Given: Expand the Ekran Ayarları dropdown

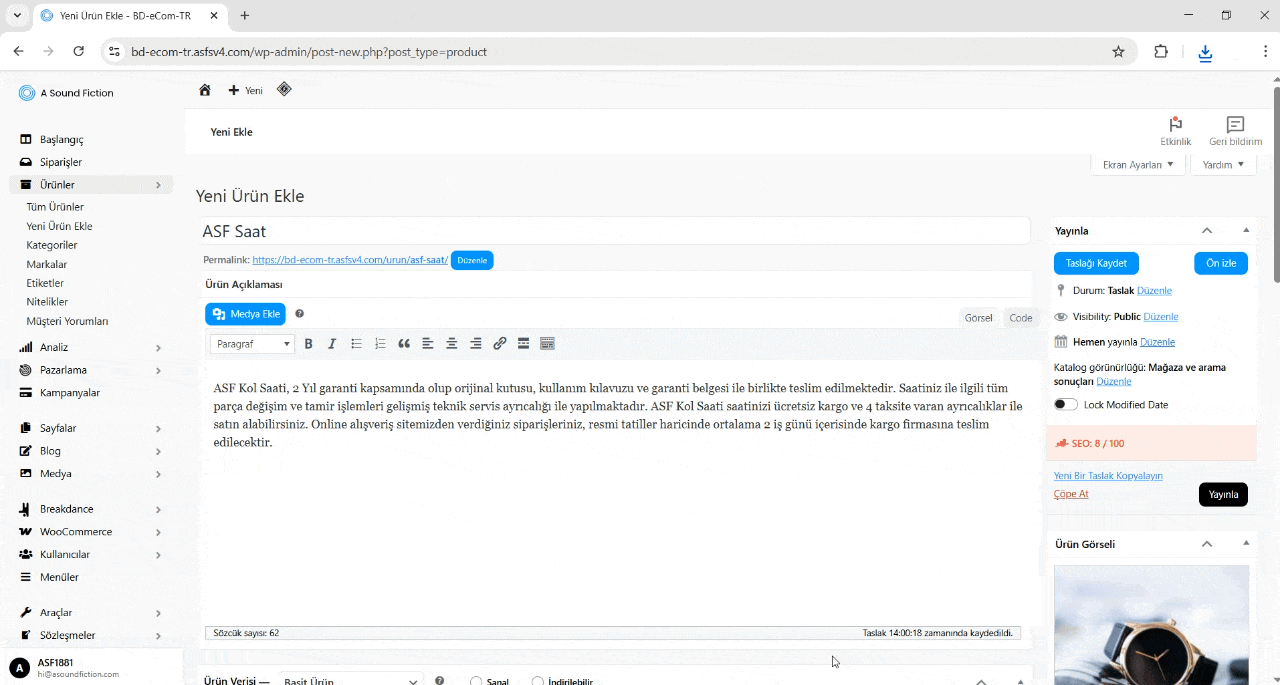Looking at the screenshot, I should [1138, 165].
